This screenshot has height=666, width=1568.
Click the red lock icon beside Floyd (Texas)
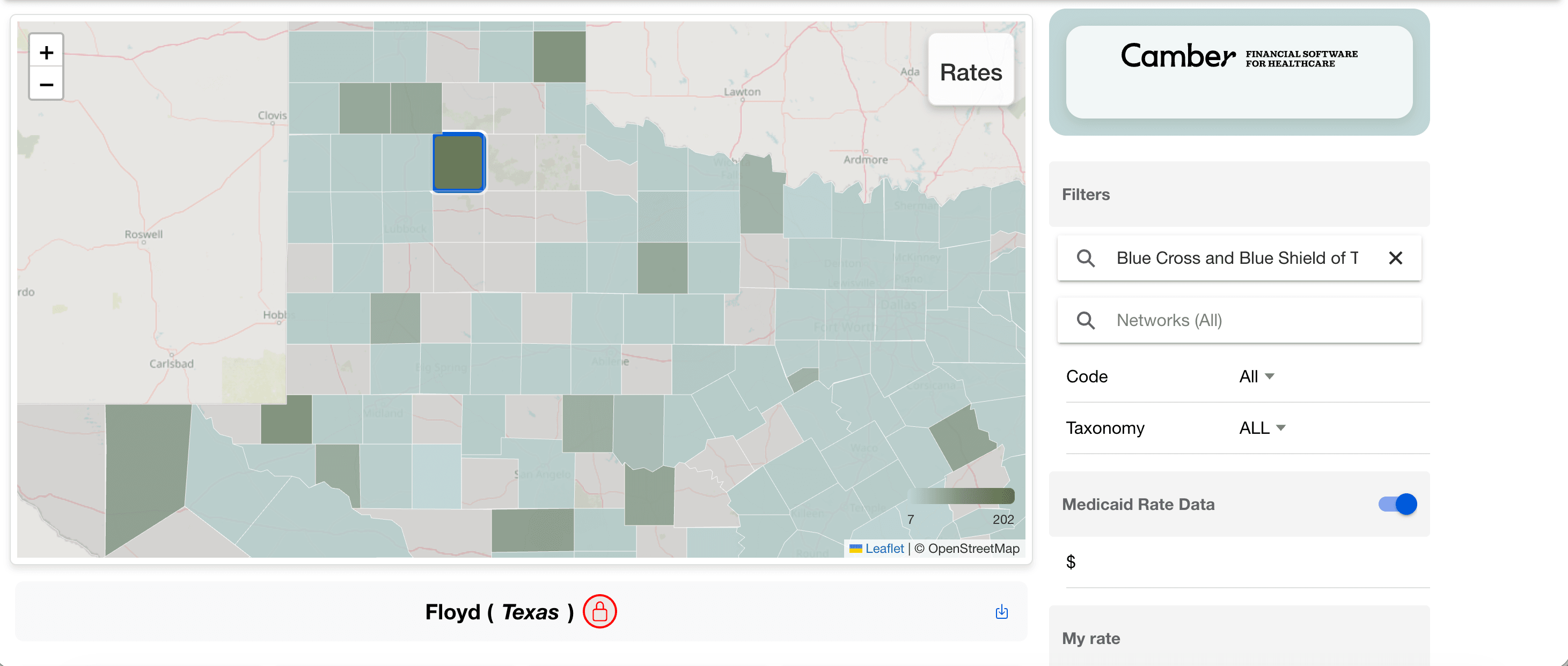tap(599, 611)
